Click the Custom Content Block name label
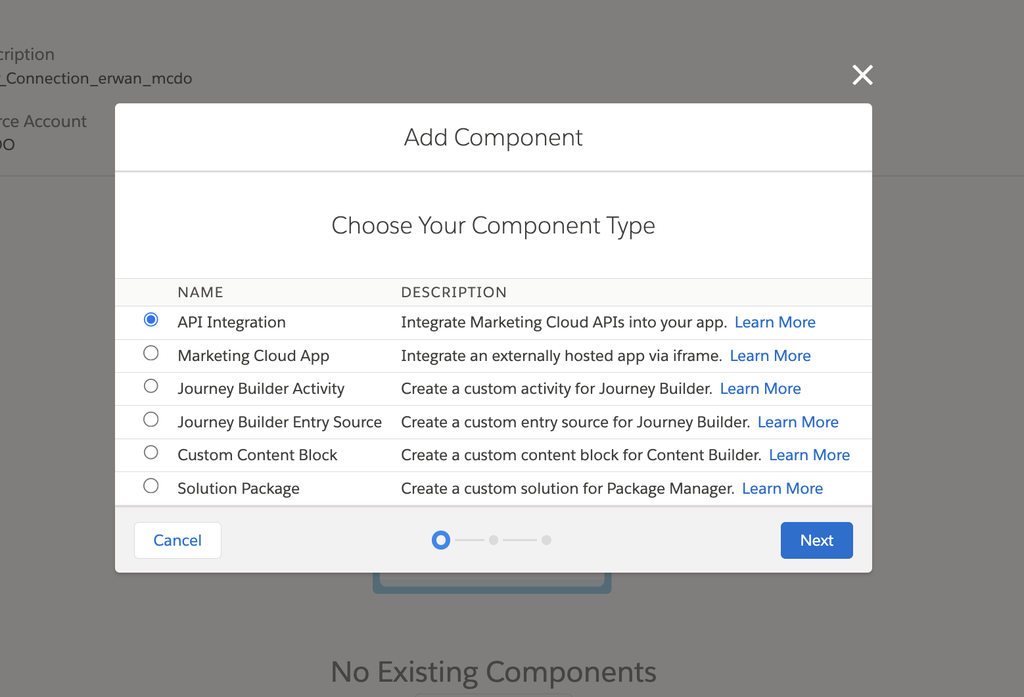 point(257,455)
